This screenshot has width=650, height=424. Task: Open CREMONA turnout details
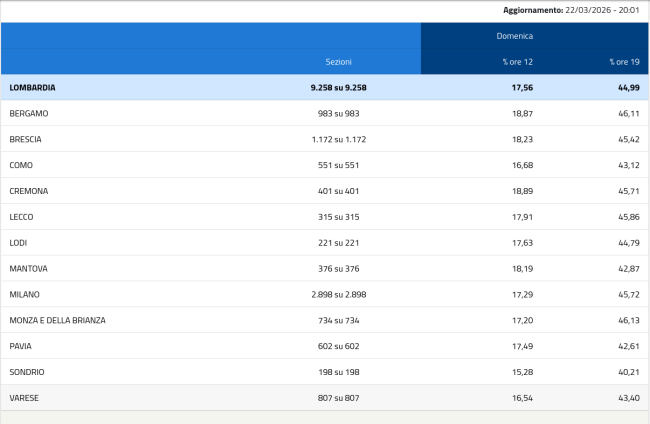click(29, 191)
